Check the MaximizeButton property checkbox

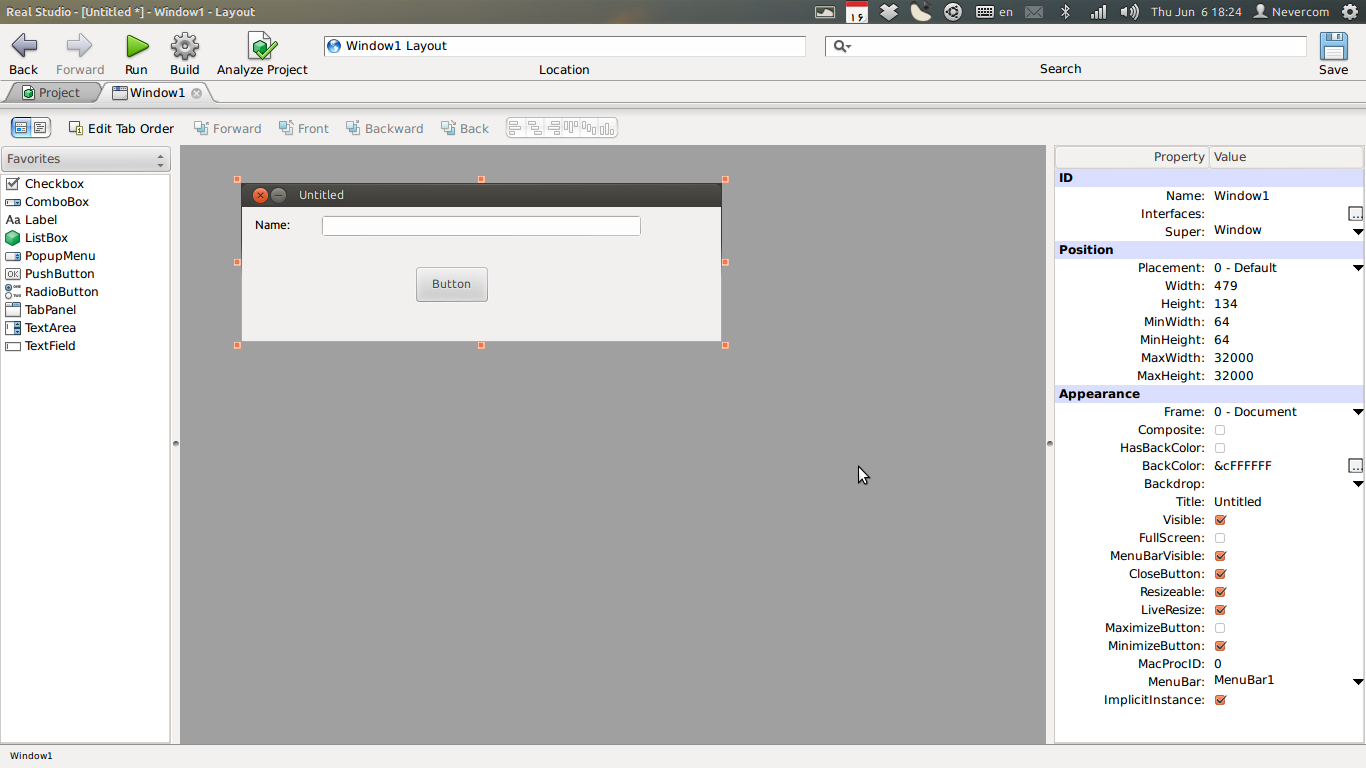[x=1220, y=628]
